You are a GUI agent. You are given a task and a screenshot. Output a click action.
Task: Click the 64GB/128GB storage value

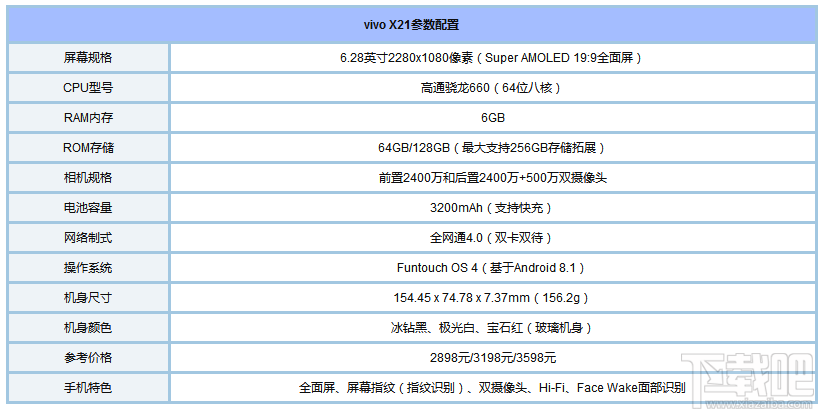pos(493,148)
